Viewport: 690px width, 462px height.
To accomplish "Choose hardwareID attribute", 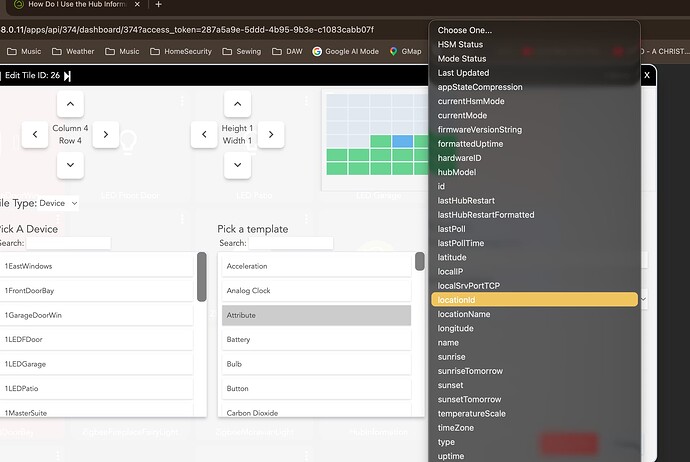I will click(534, 158).
